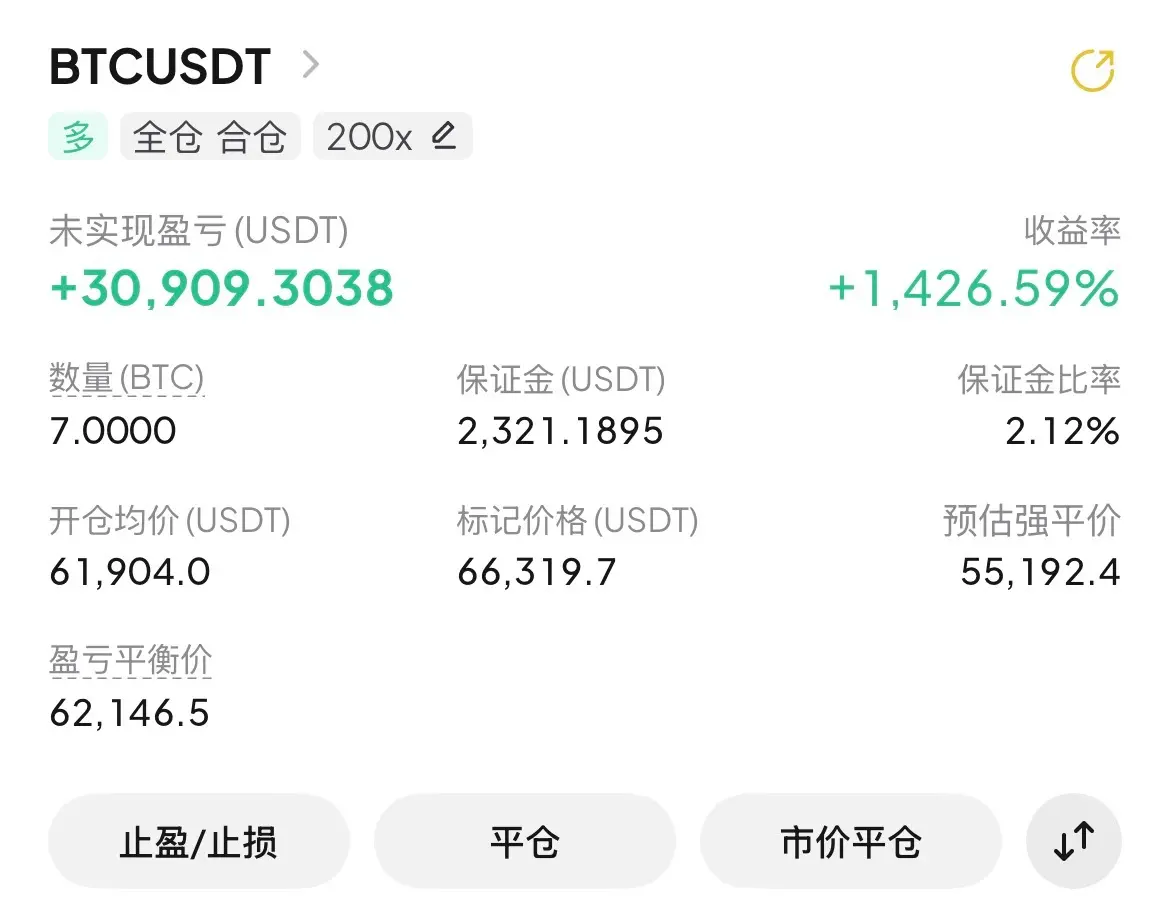Tap the green 多 long tag
Screen dimensions: 1170x909
pyautogui.click(x=78, y=136)
